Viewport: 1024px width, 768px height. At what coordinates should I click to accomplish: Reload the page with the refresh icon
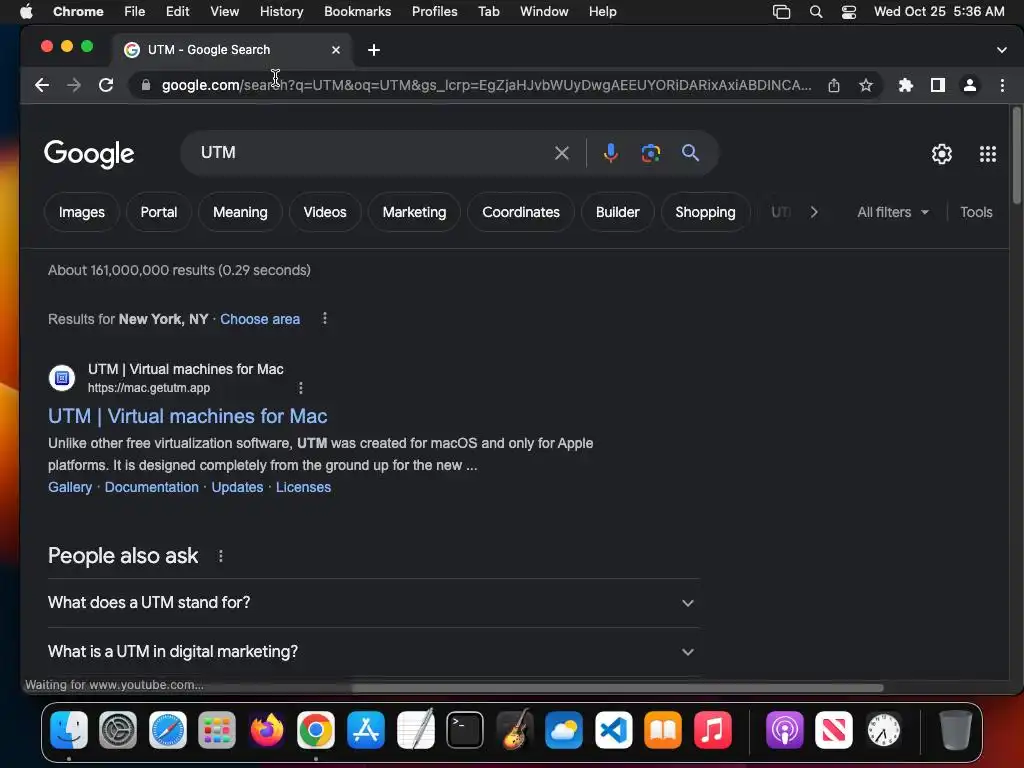click(x=106, y=85)
